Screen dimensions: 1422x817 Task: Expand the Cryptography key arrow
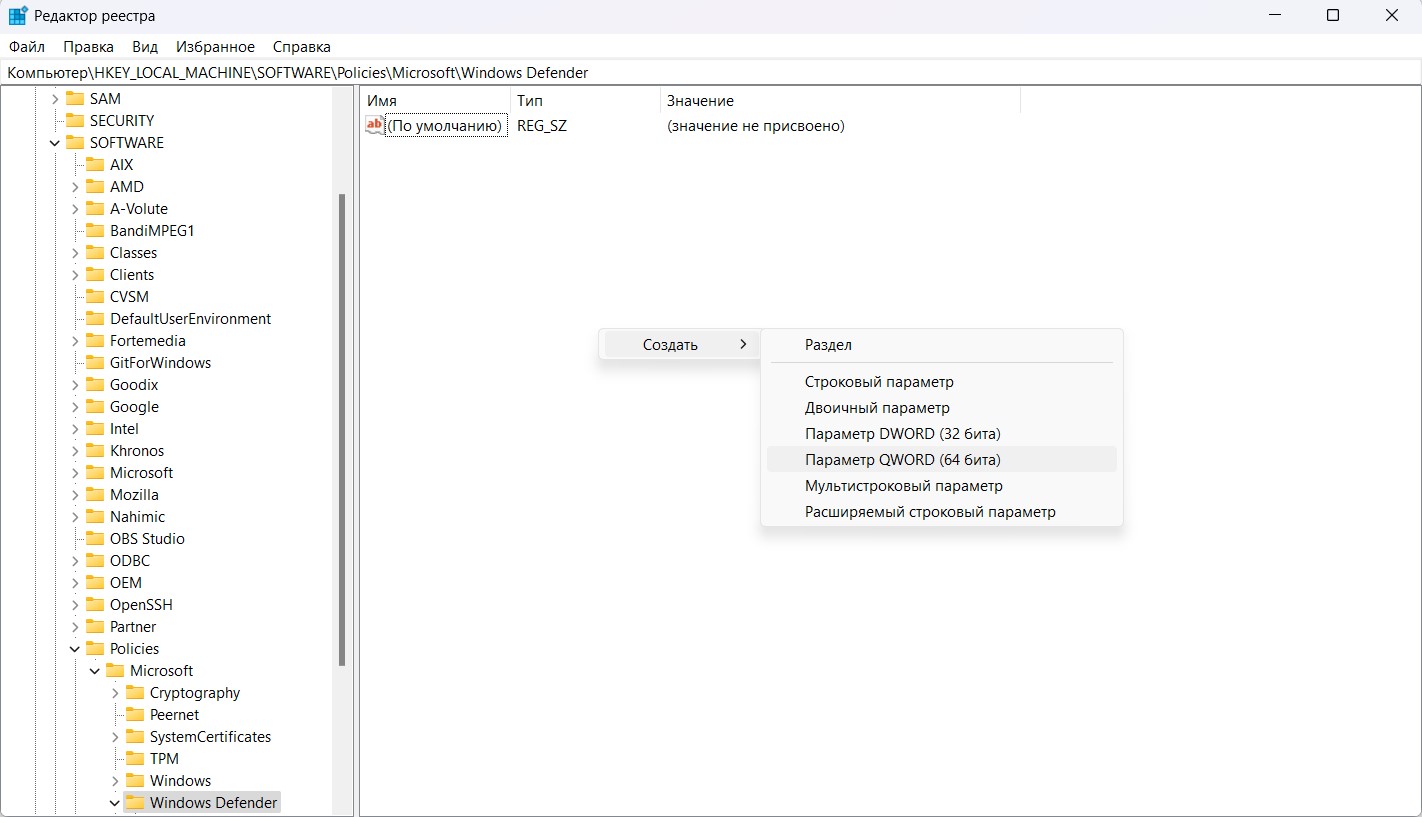[x=115, y=692]
